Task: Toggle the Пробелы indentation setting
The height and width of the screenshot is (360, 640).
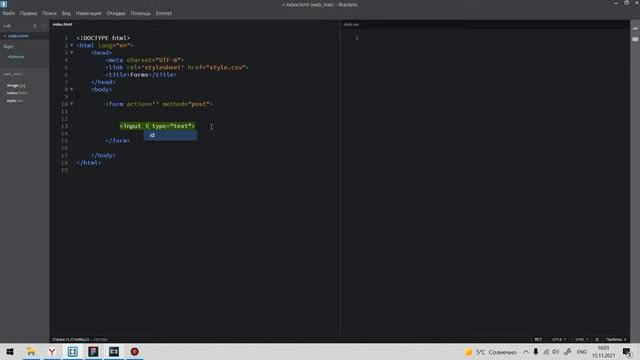Action: click(616, 339)
